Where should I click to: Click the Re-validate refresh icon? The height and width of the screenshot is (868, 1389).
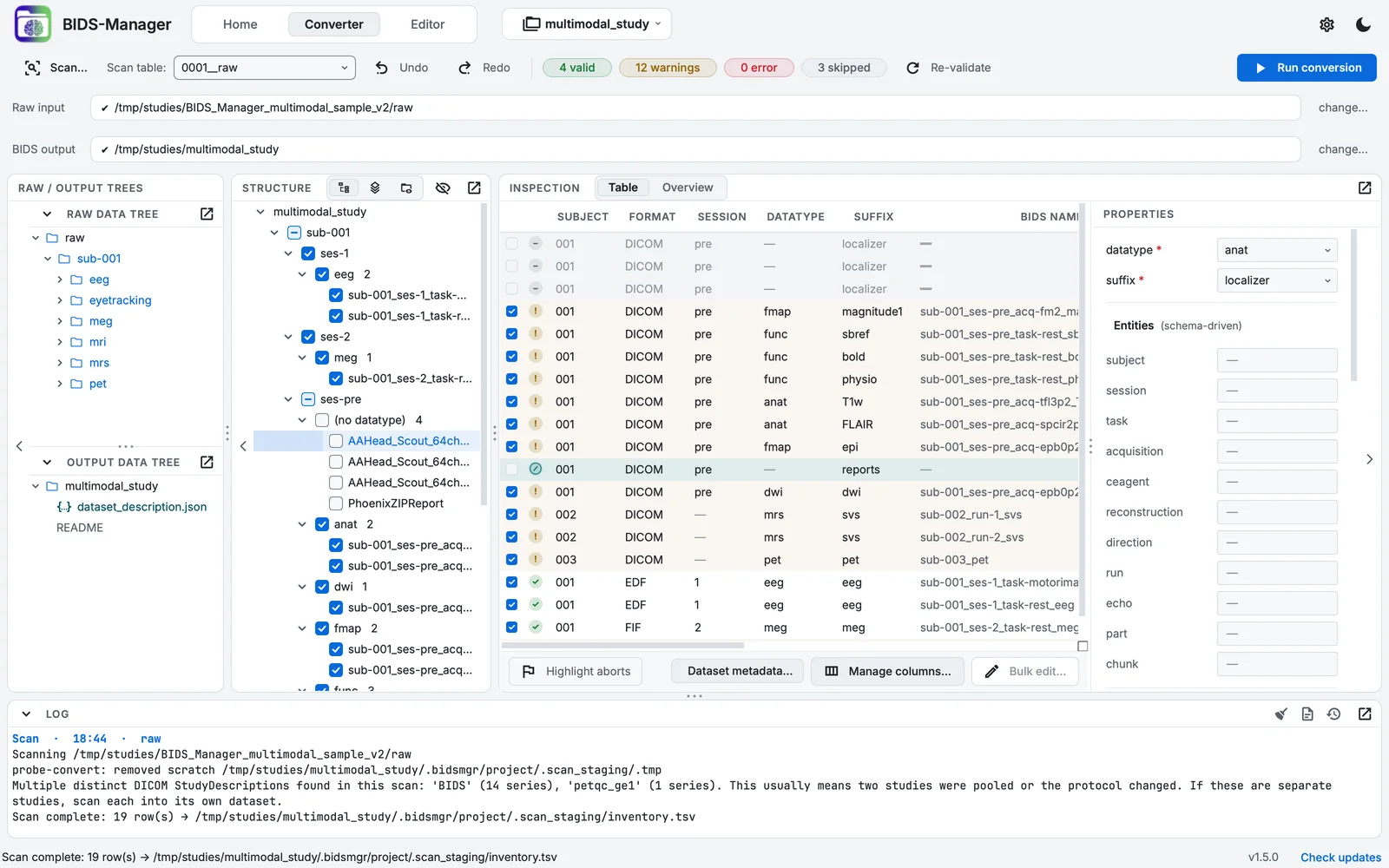pyautogui.click(x=912, y=68)
